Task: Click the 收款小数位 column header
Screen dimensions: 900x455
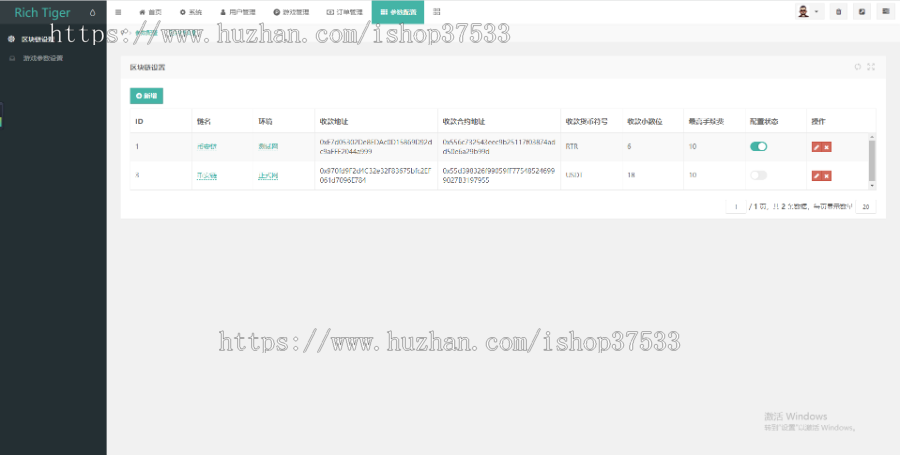Action: [645, 122]
